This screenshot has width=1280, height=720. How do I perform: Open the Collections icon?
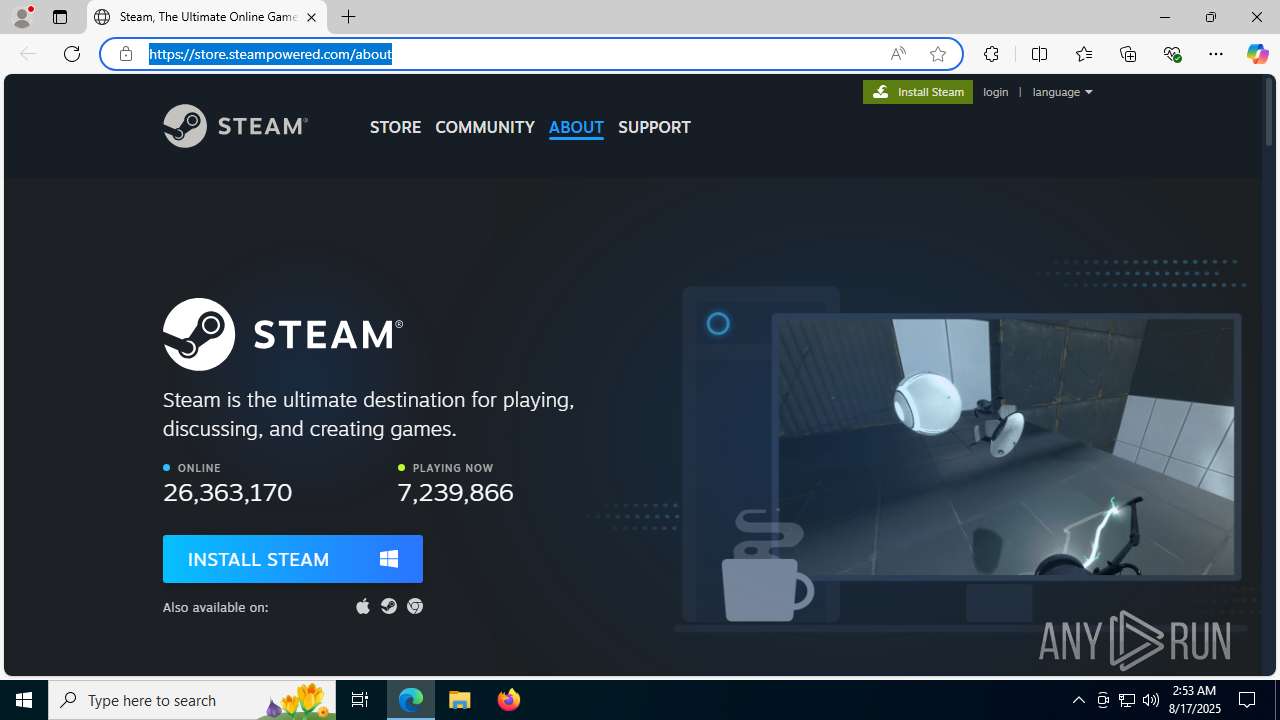(1128, 54)
